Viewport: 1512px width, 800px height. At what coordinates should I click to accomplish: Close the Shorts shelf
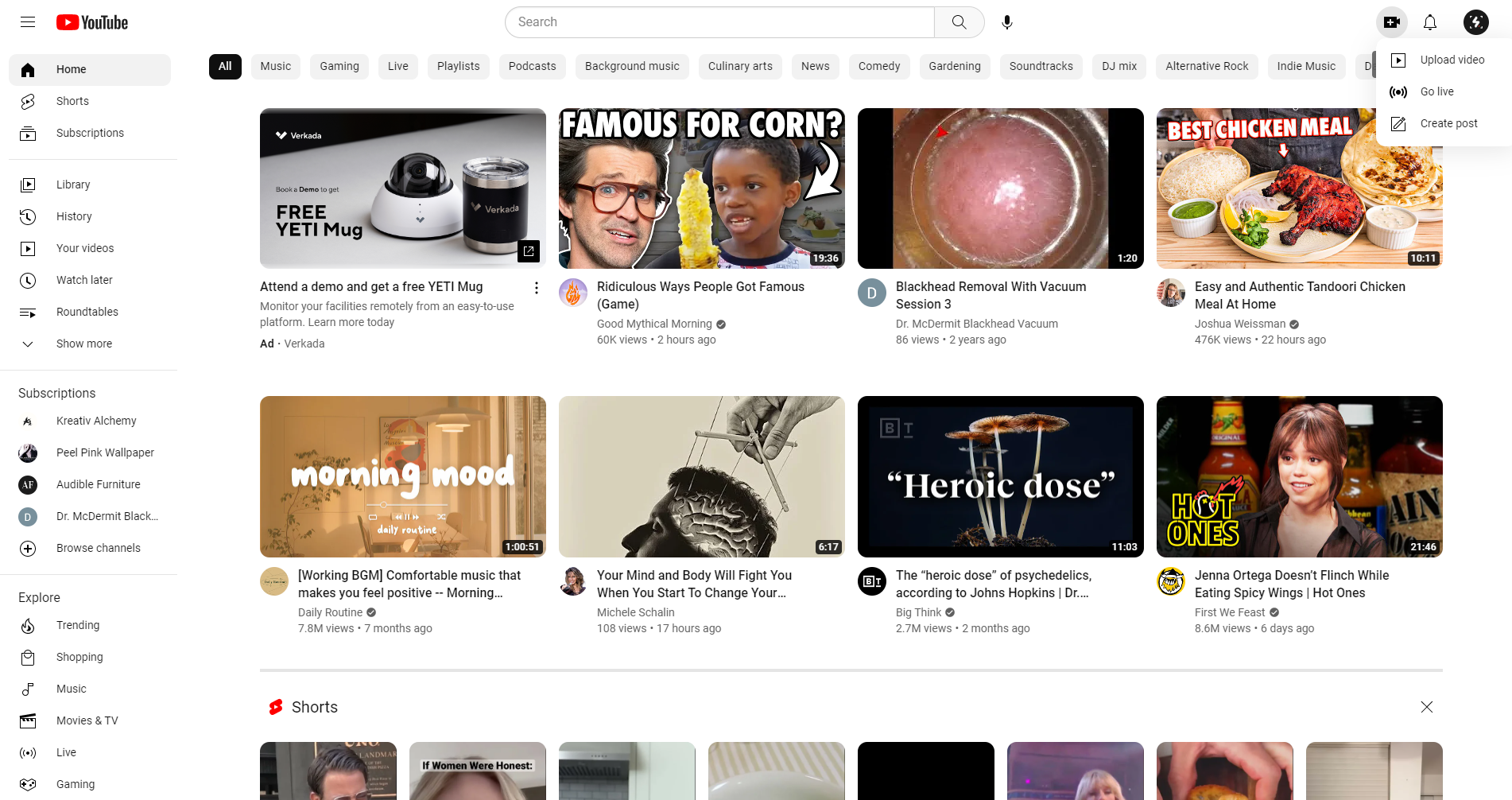[x=1427, y=707]
